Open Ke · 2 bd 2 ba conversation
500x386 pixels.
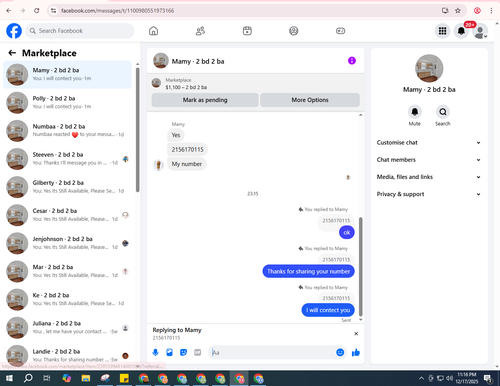tap(67, 299)
